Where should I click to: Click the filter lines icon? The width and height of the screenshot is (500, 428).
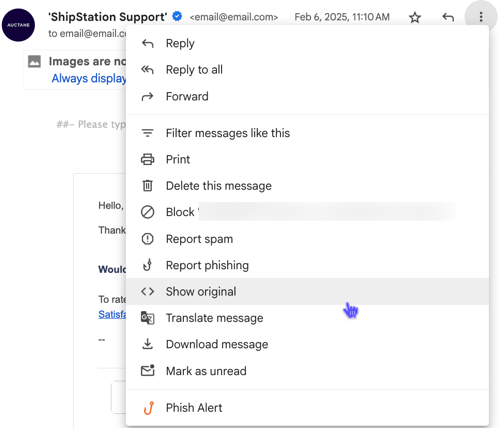(x=147, y=133)
